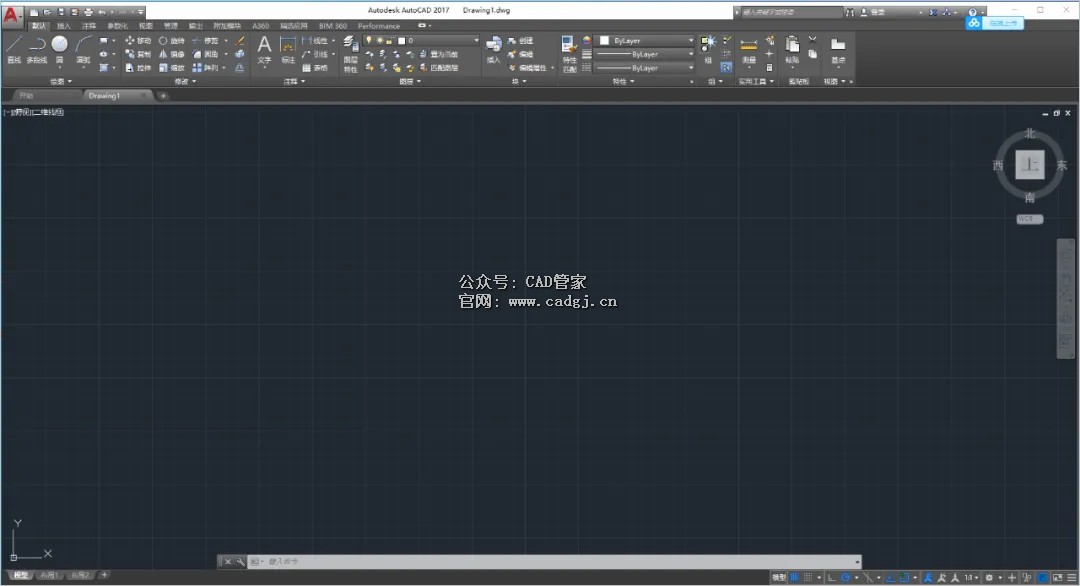
Task: Click the Erase tool in Modify panel
Action: 240,41
